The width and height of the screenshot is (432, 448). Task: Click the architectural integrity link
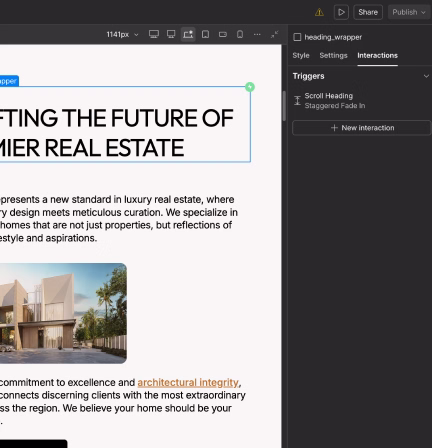(x=188, y=382)
